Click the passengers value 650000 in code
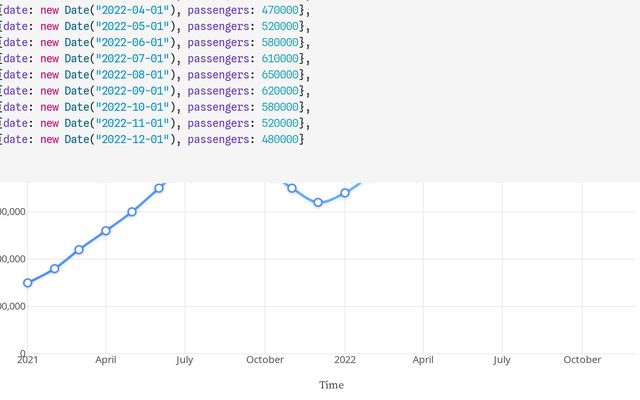The height and width of the screenshot is (400, 640). tap(280, 74)
